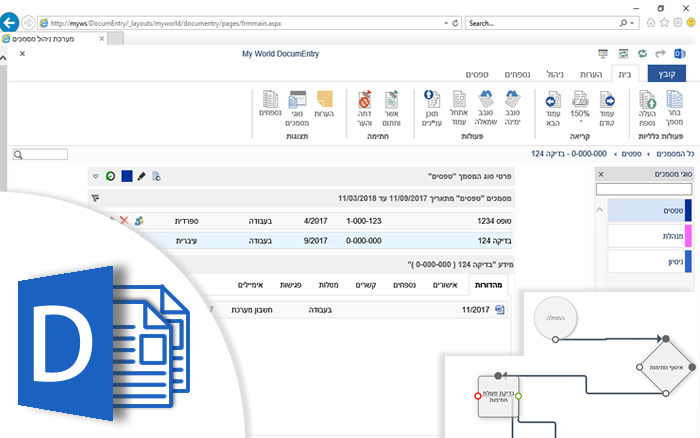
Task: Show the הערות sticky note view icon
Action: point(325,99)
